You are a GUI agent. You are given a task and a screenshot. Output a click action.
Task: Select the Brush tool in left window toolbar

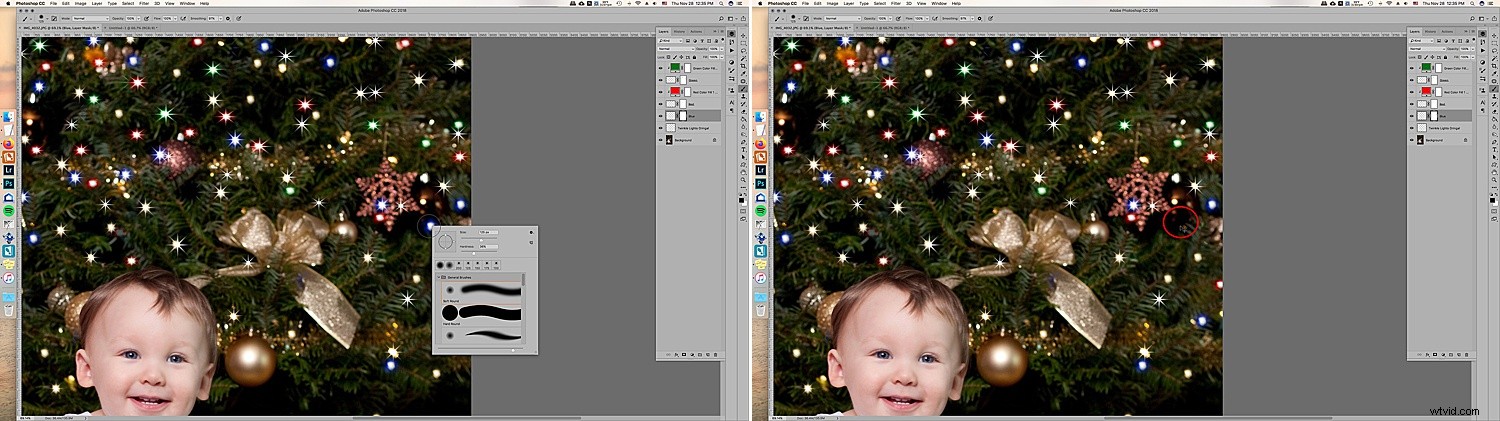[x=742, y=89]
